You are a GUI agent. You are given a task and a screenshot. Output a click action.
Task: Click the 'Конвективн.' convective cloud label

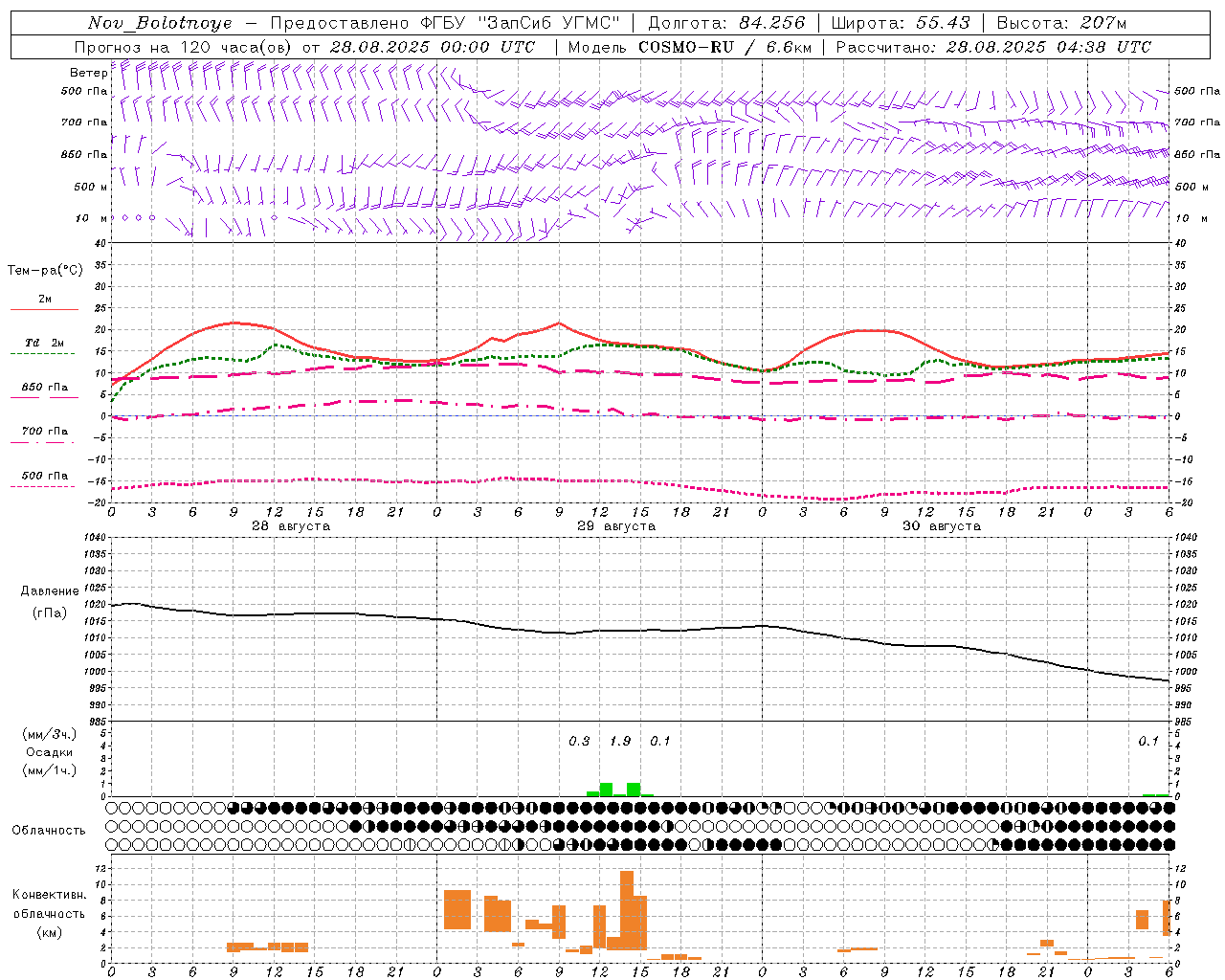pyautogui.click(x=50, y=895)
